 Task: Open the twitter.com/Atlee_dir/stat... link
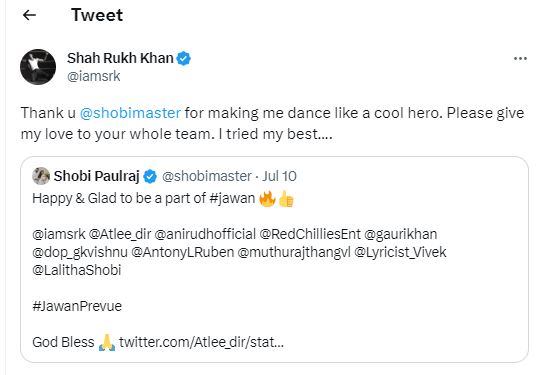(x=201, y=342)
